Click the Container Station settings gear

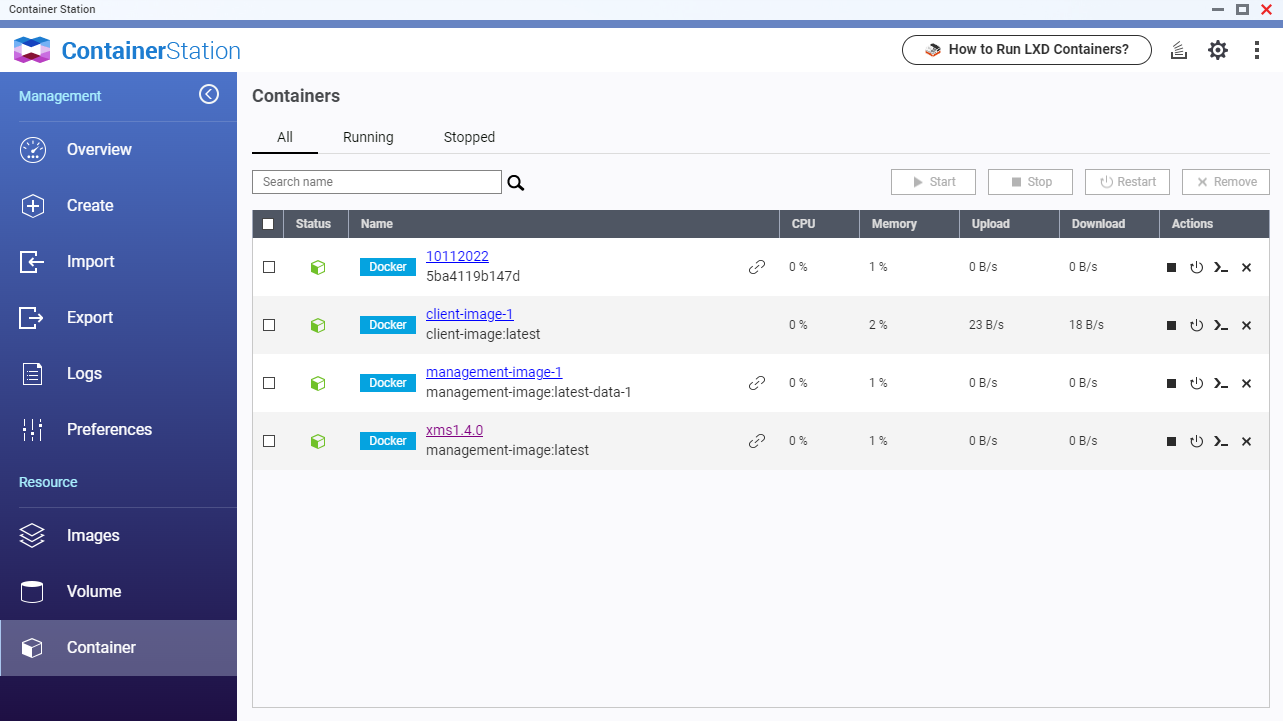(x=1217, y=49)
